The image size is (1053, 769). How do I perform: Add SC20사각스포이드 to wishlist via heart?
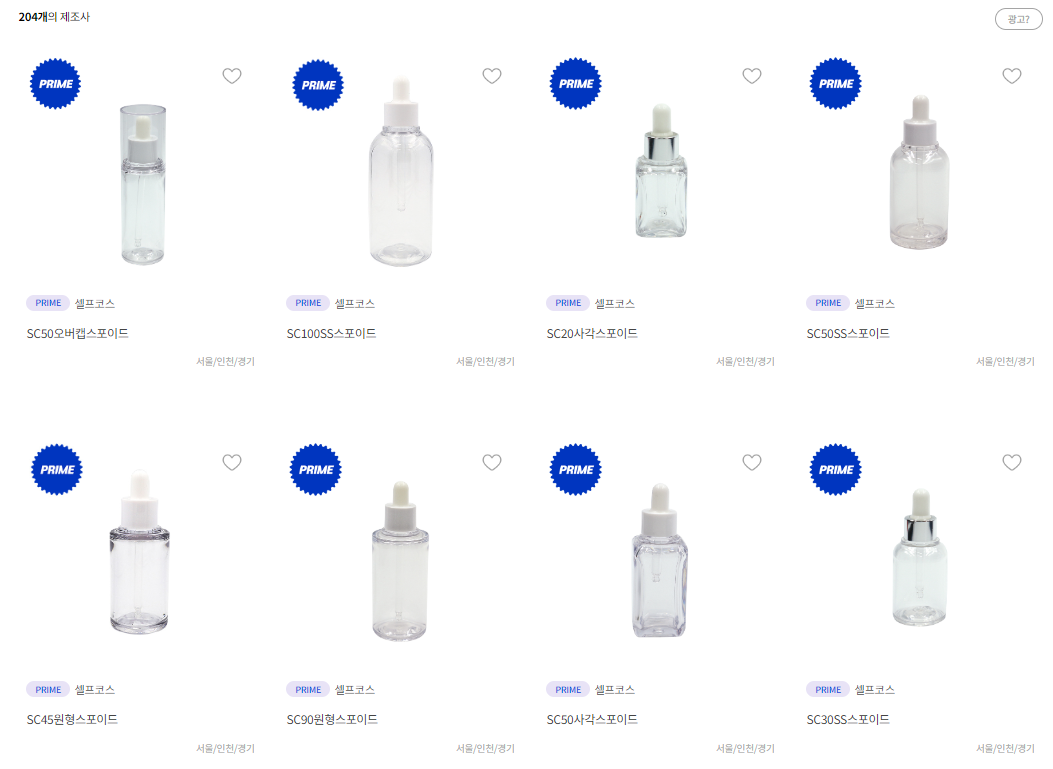[x=751, y=76]
